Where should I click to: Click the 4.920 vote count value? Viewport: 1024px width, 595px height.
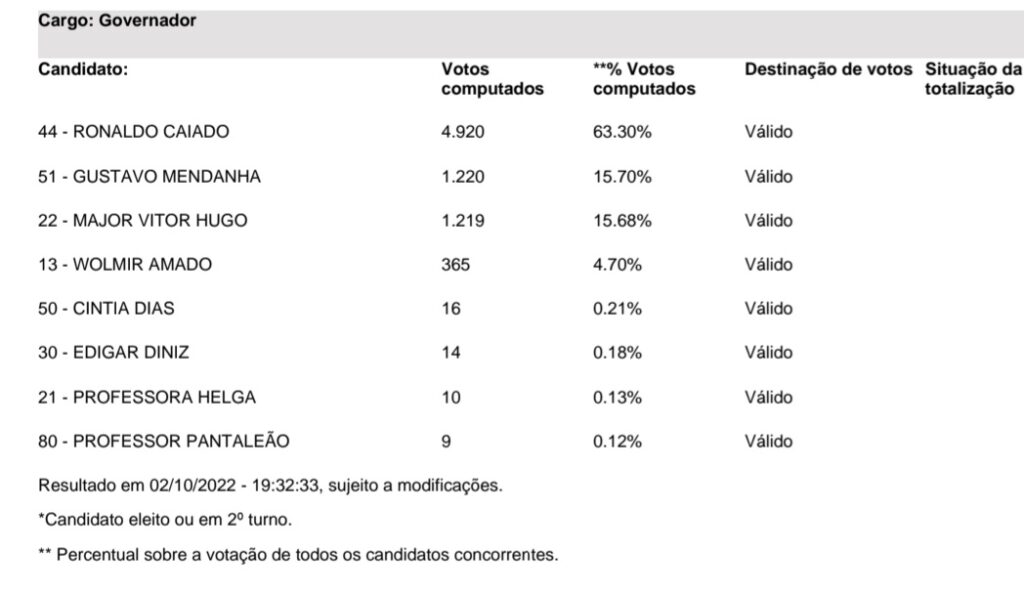coord(462,132)
